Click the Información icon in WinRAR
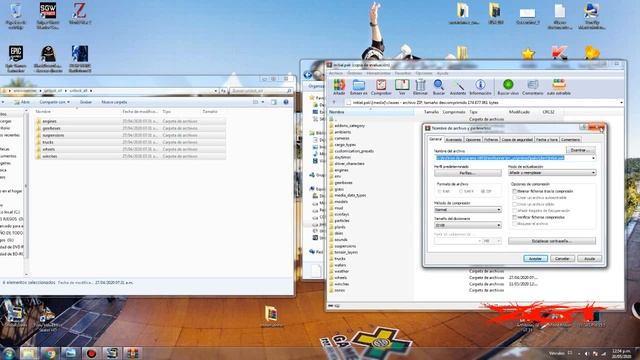This screenshot has height=360, width=640. click(x=480, y=87)
